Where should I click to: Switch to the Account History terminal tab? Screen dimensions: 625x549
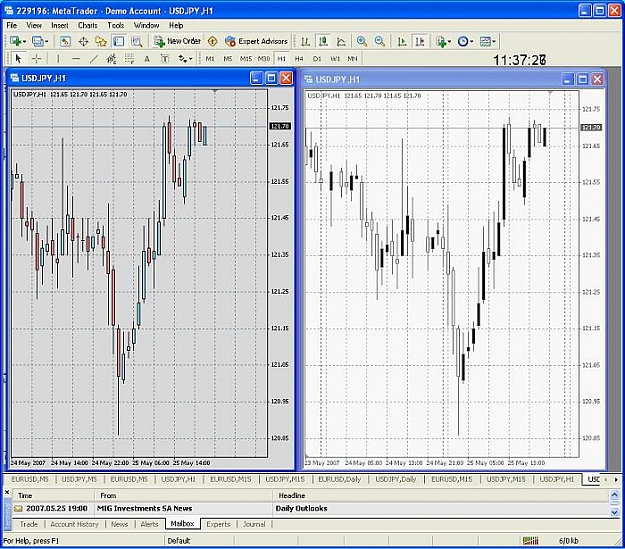pos(74,524)
